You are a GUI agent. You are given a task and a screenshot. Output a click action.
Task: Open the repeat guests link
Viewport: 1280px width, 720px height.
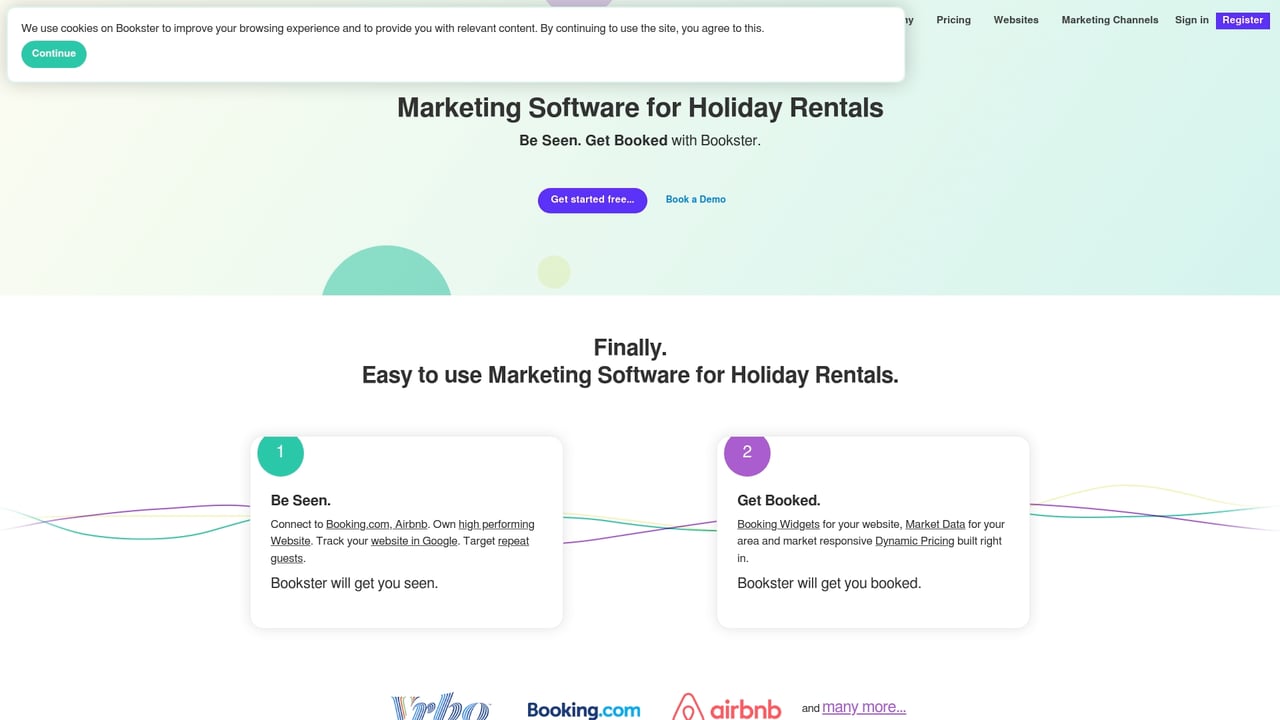coord(512,540)
